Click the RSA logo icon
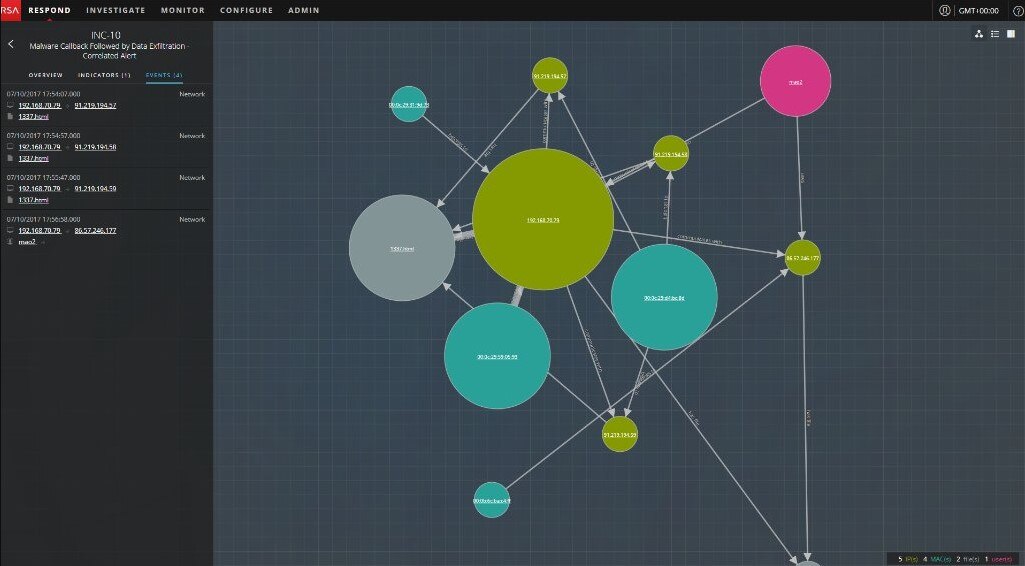 pyautogui.click(x=10, y=10)
